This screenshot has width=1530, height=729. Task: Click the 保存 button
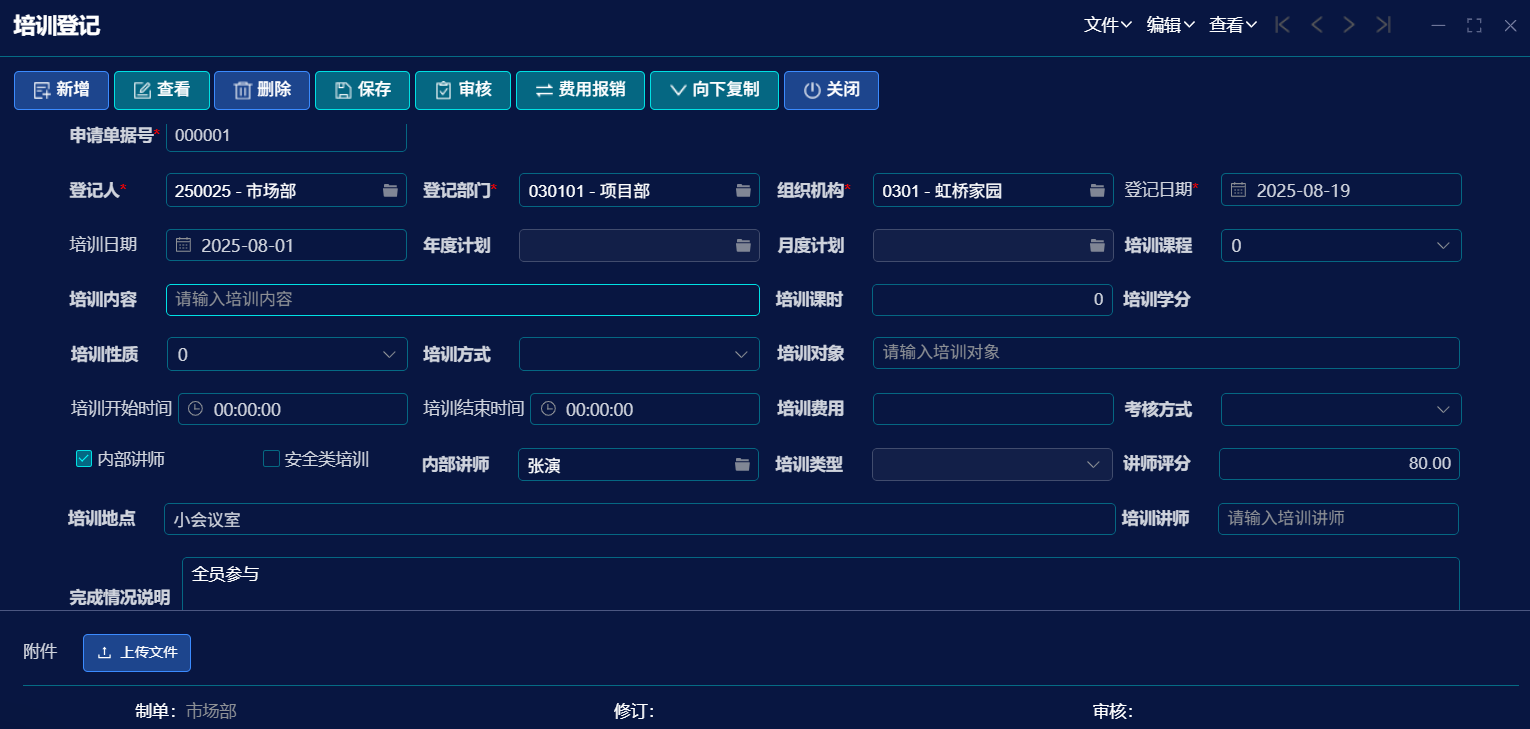click(x=362, y=90)
